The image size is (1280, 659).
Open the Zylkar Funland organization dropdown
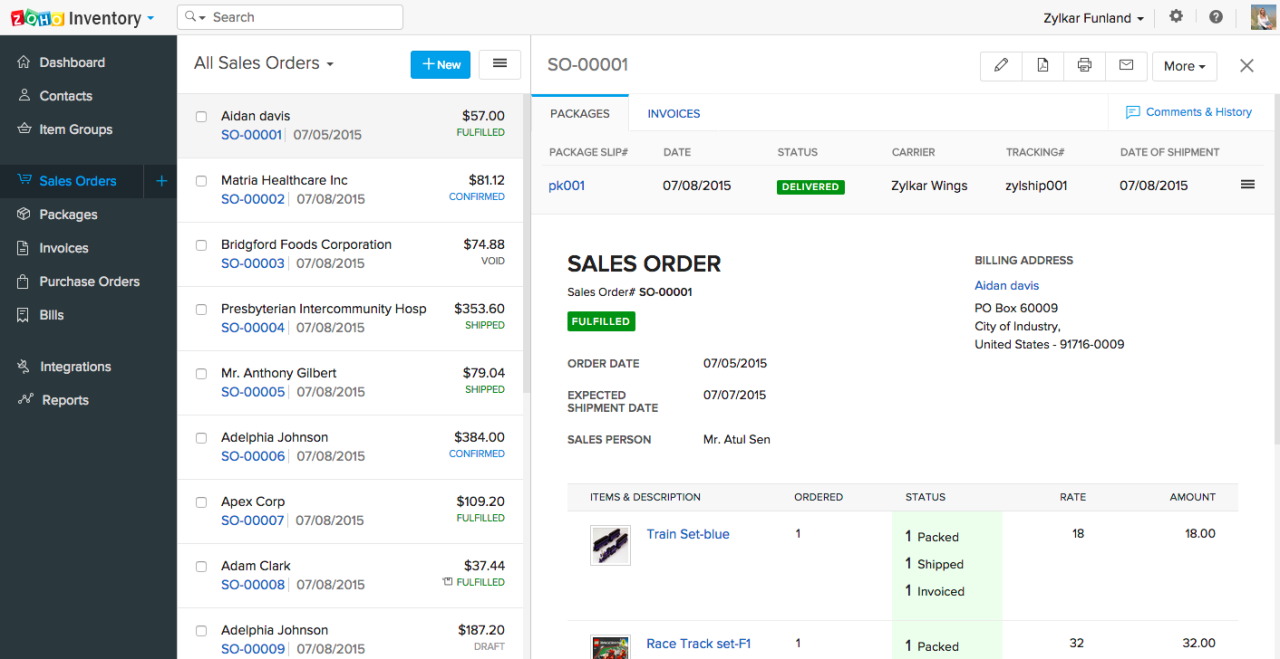coord(1093,17)
